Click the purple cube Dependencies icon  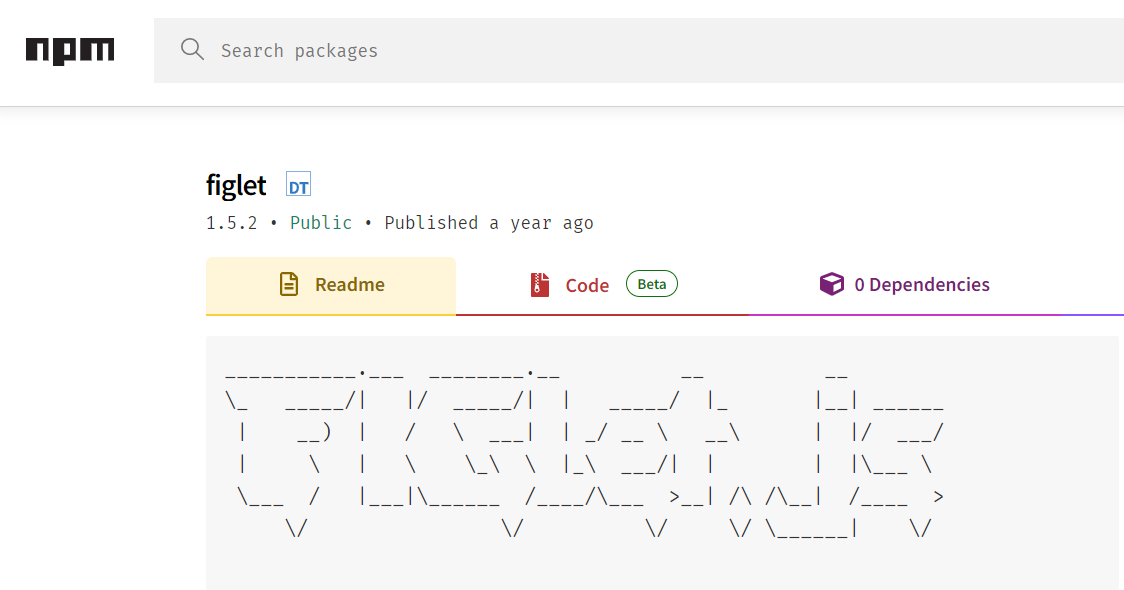832,284
